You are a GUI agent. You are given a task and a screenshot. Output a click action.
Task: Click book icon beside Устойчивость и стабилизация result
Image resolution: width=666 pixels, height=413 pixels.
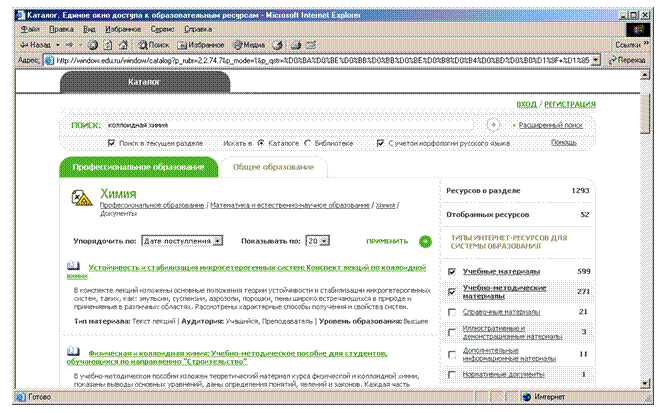pos(73,266)
